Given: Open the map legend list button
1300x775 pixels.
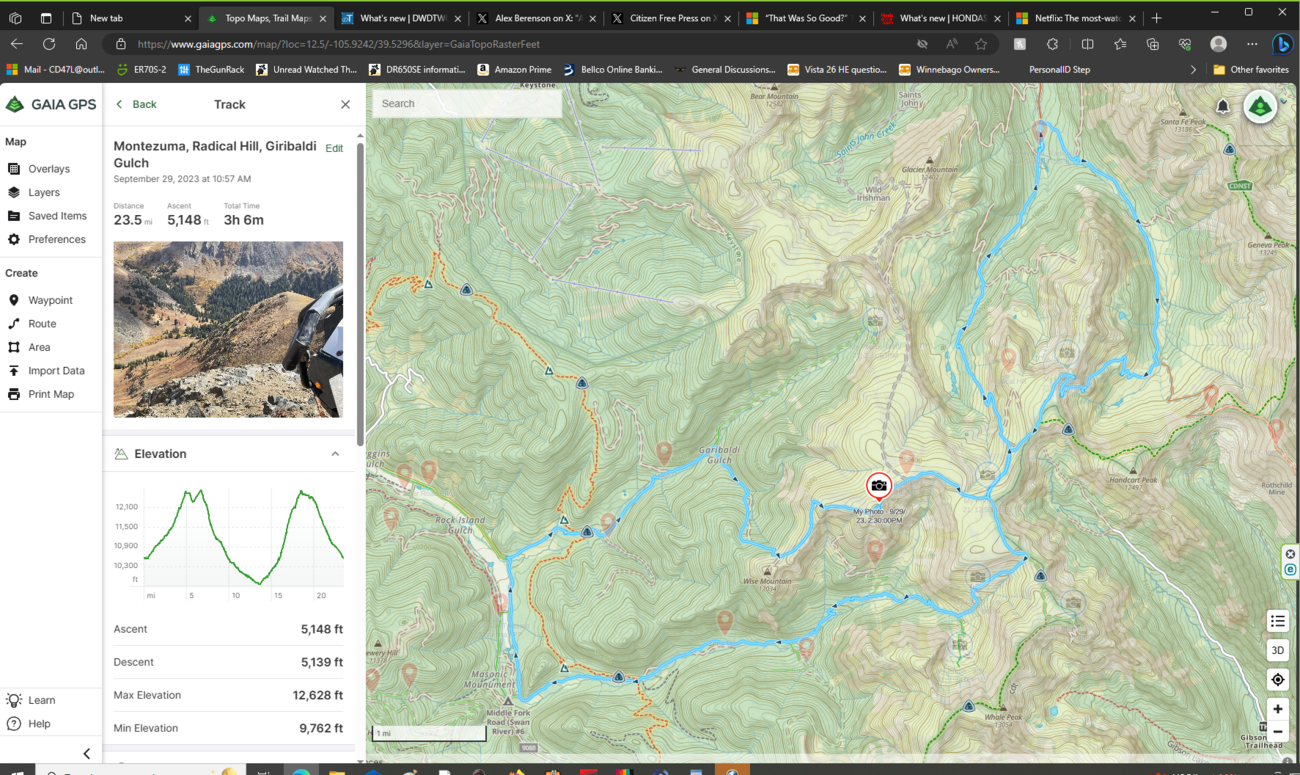Looking at the screenshot, I should pyautogui.click(x=1277, y=621).
